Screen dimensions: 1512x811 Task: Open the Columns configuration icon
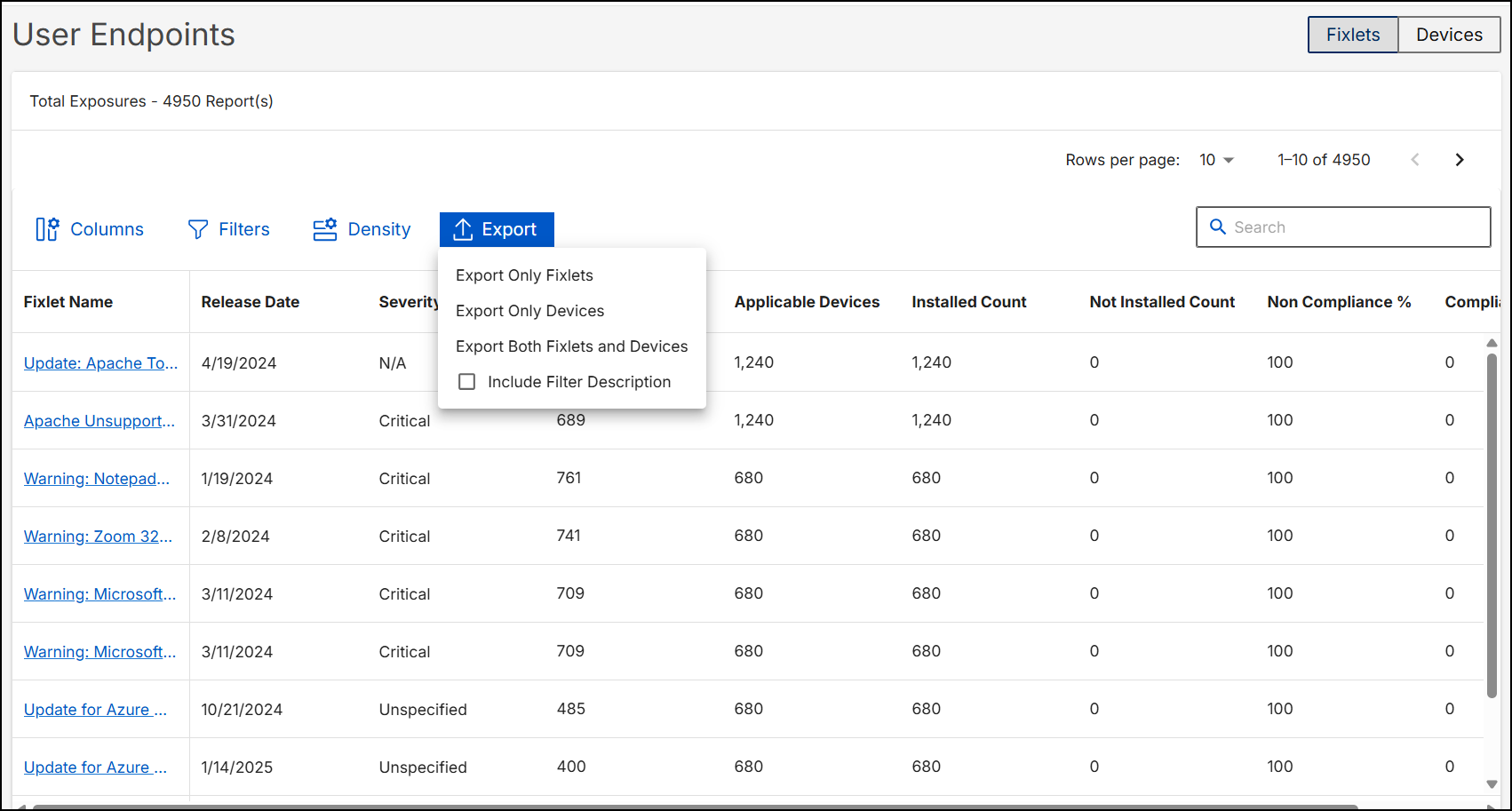(x=46, y=229)
